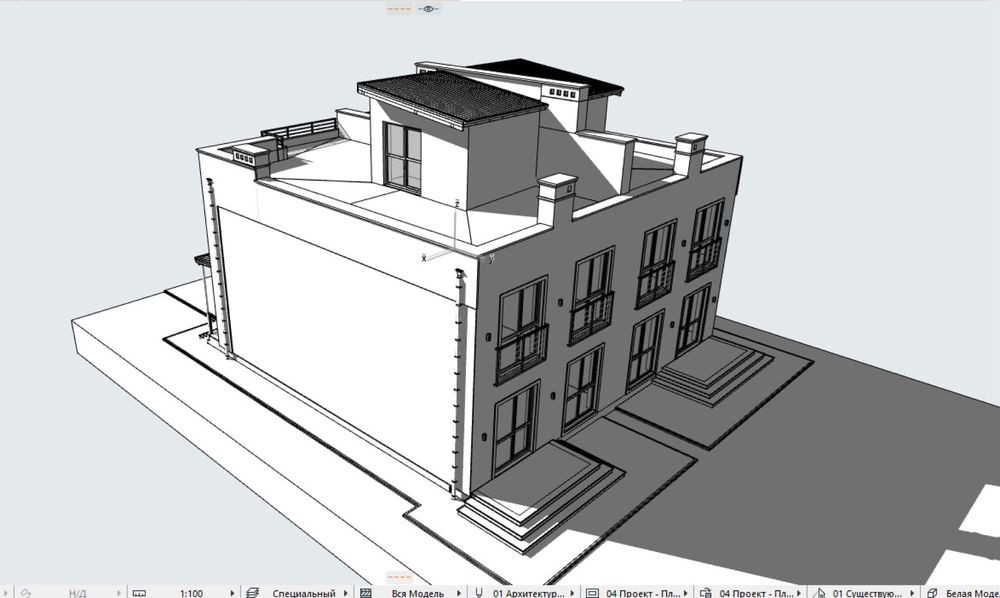The width and height of the screenshot is (1000, 598).
Task: Click the pencil icon beside Н/Д
Action: pos(27,592)
